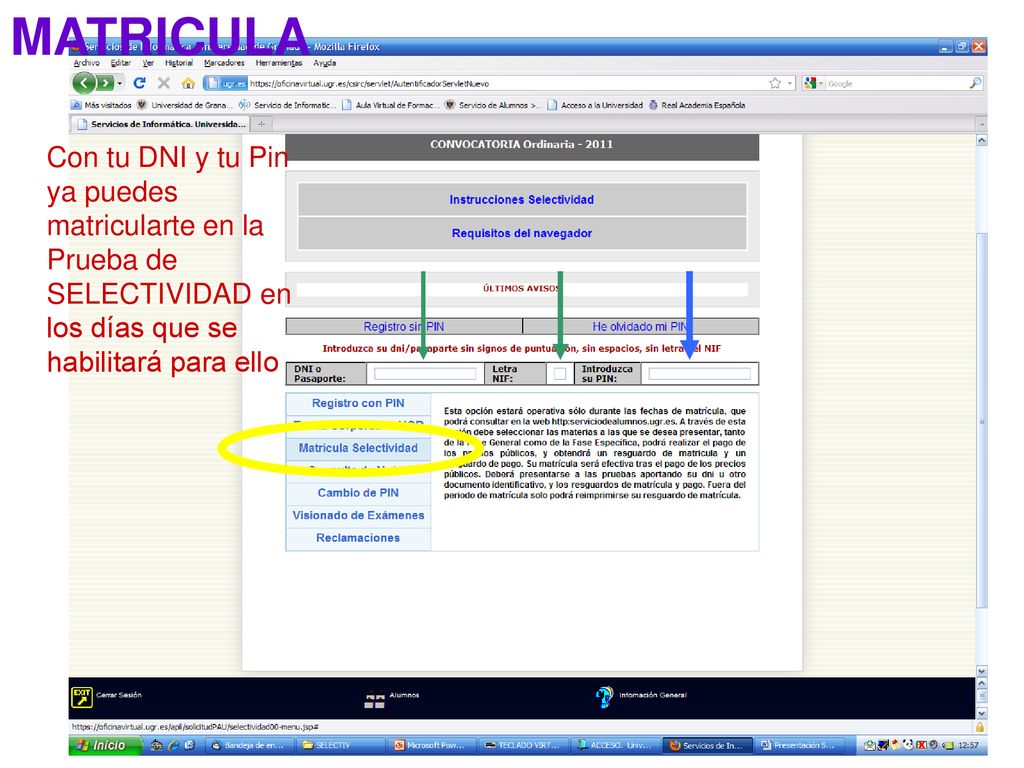The image size is (1024, 768).
Task: Open Real Academia Española bookmark
Action: tap(697, 104)
